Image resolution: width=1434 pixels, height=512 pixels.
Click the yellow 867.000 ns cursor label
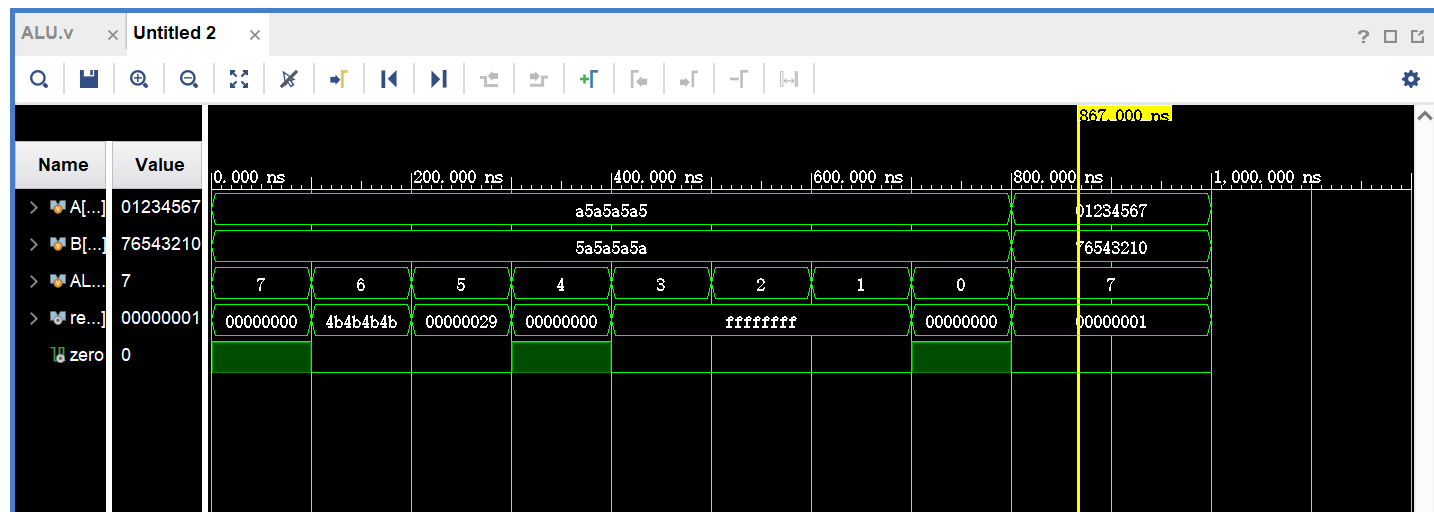[1124, 115]
